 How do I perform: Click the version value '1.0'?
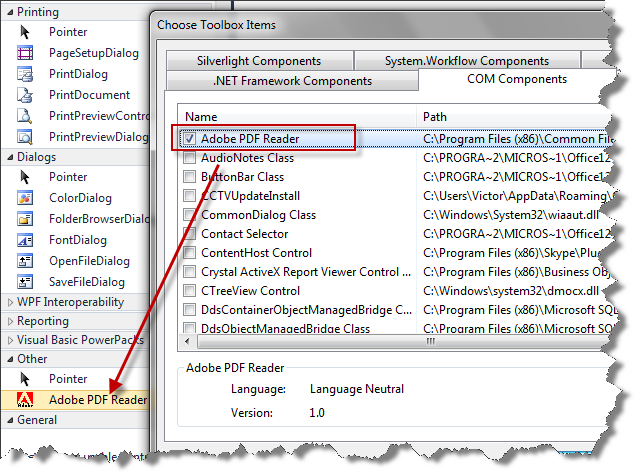click(317, 413)
